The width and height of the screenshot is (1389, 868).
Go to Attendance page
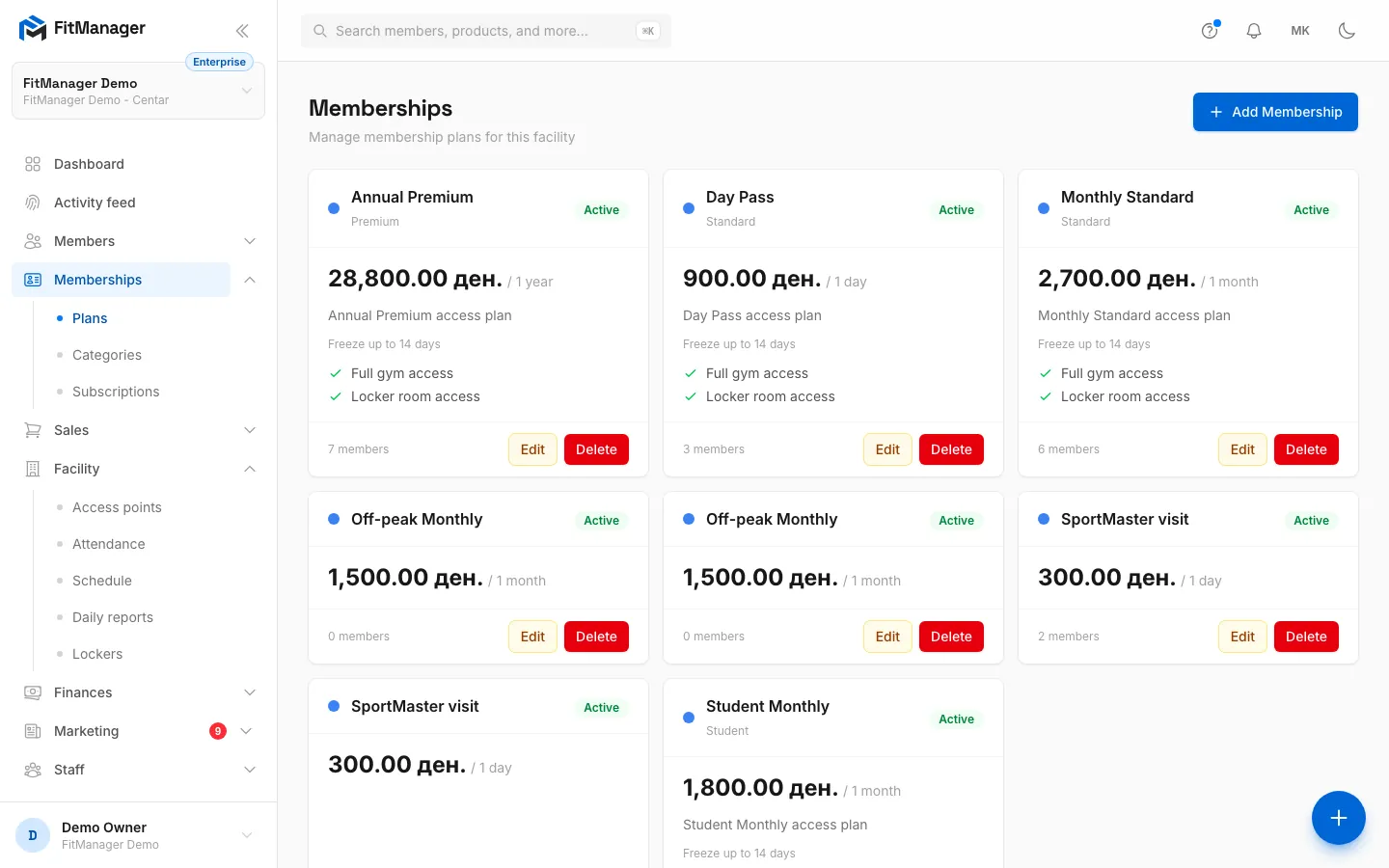(109, 544)
